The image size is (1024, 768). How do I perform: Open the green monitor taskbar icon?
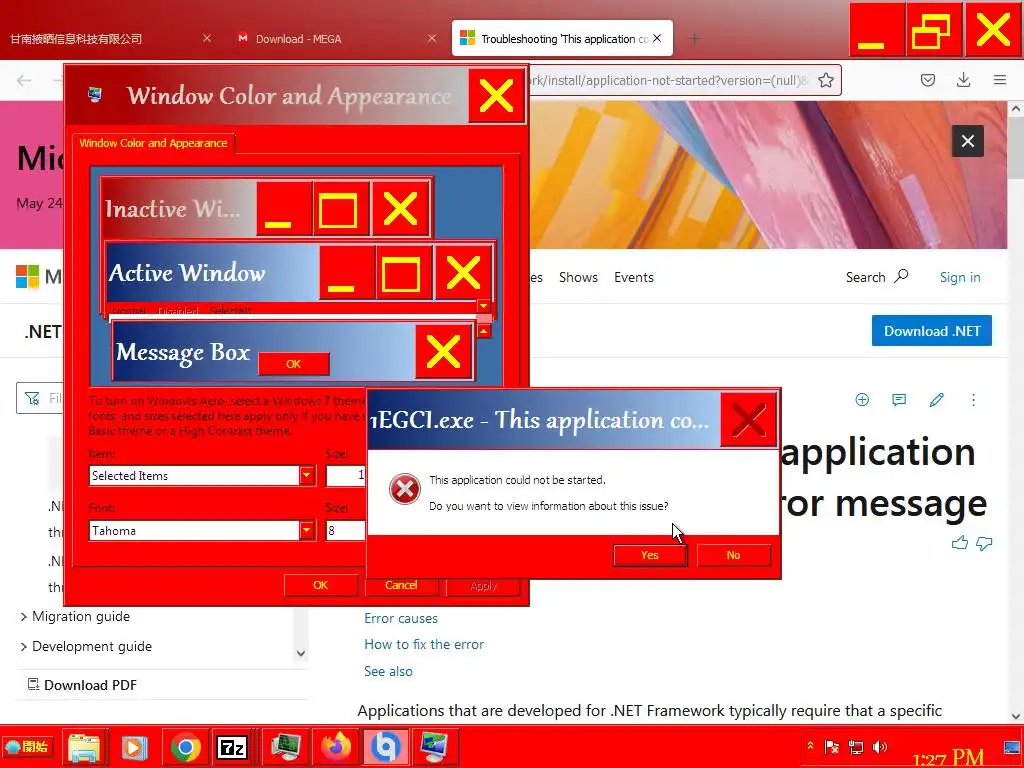[x=285, y=747]
